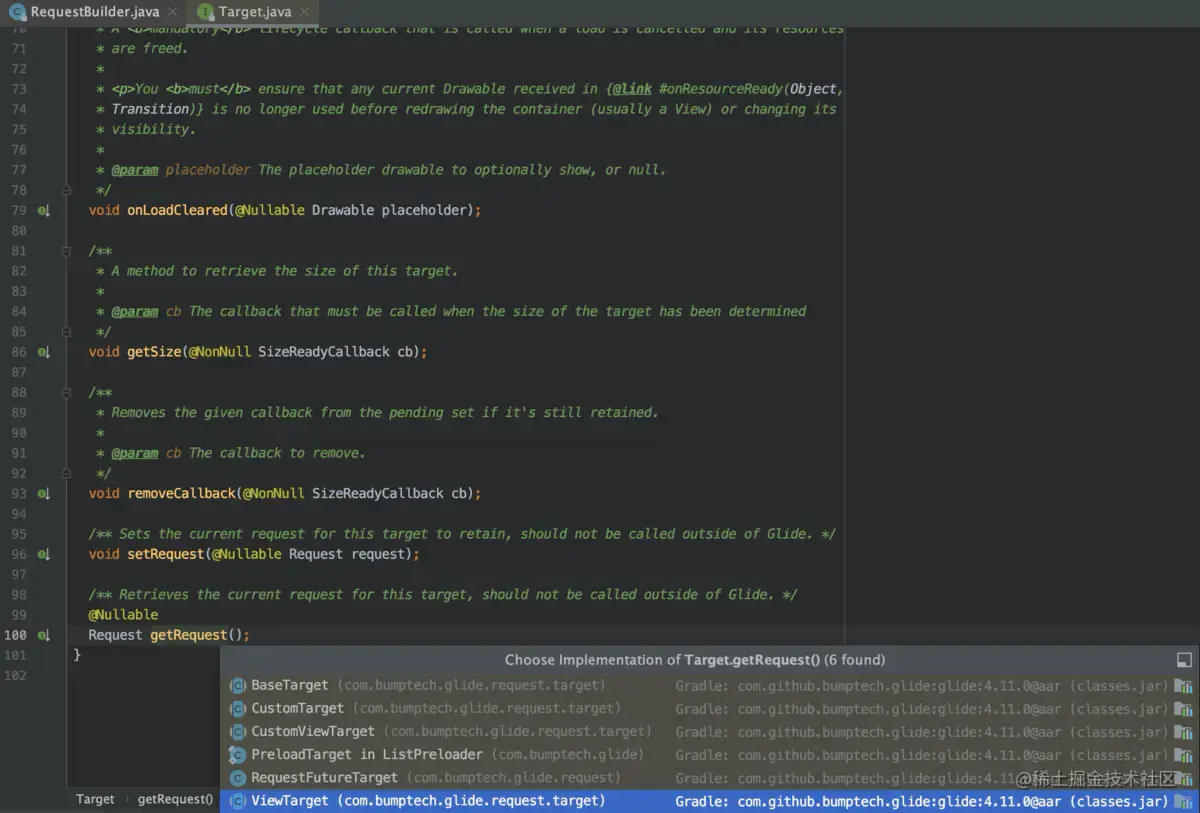Choose the highlighted ViewTarget implementation
The height and width of the screenshot is (813, 1200).
tap(710, 801)
